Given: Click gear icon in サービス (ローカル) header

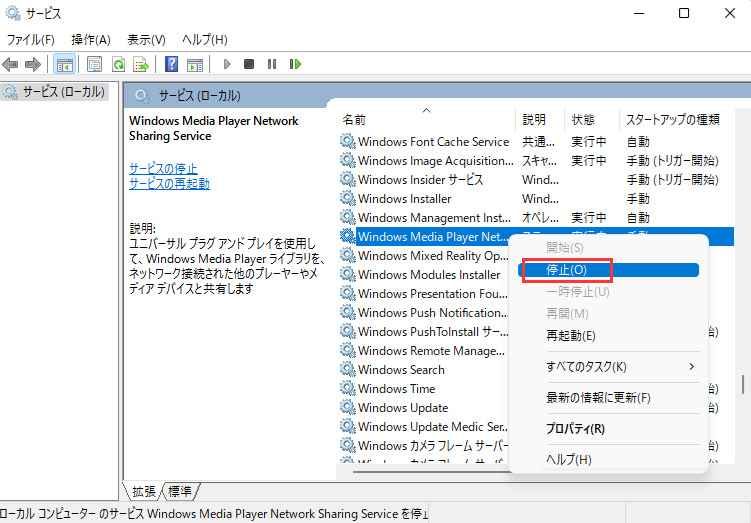Looking at the screenshot, I should point(142,96).
